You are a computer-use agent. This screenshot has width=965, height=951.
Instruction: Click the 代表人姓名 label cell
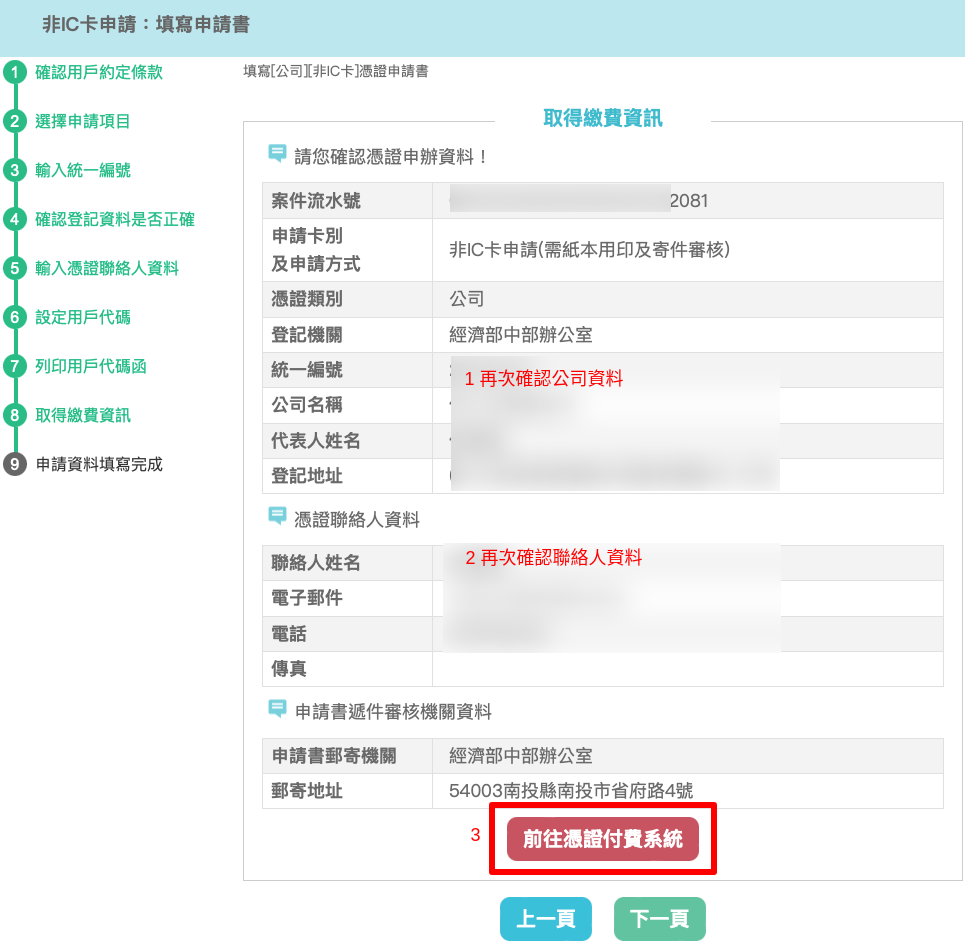click(x=347, y=441)
